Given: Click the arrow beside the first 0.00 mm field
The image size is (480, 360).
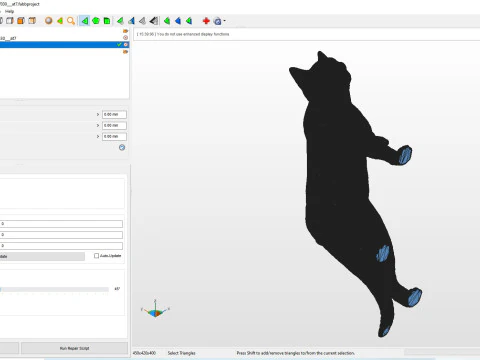Looking at the screenshot, I should point(98,115).
